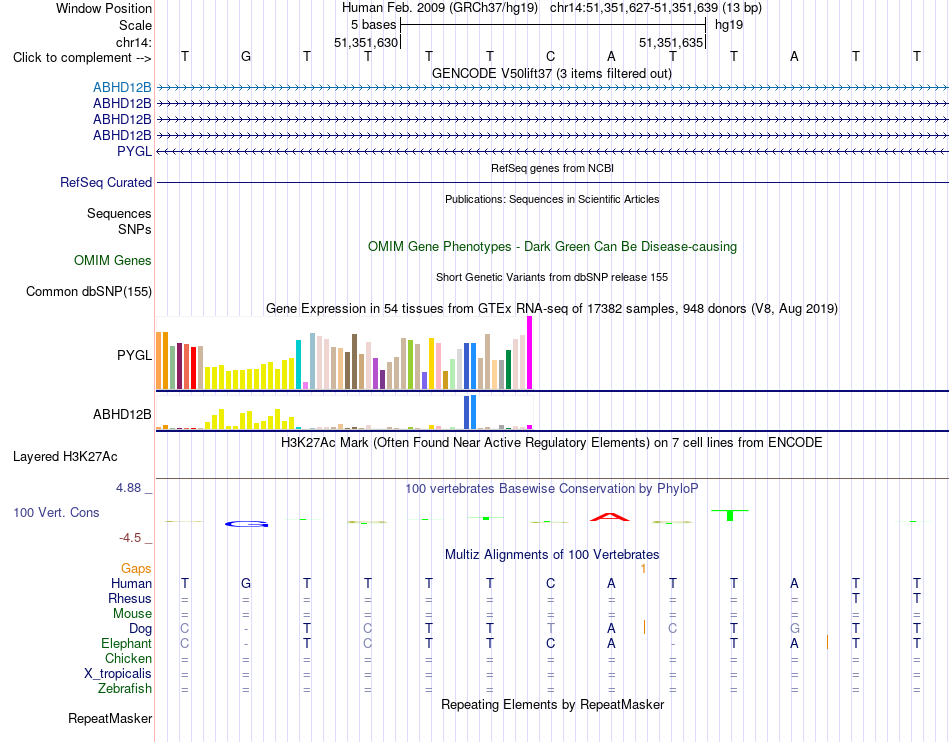This screenshot has width=950, height=742.
Task: Click the 5 bases scale bar
Action: tap(553, 25)
